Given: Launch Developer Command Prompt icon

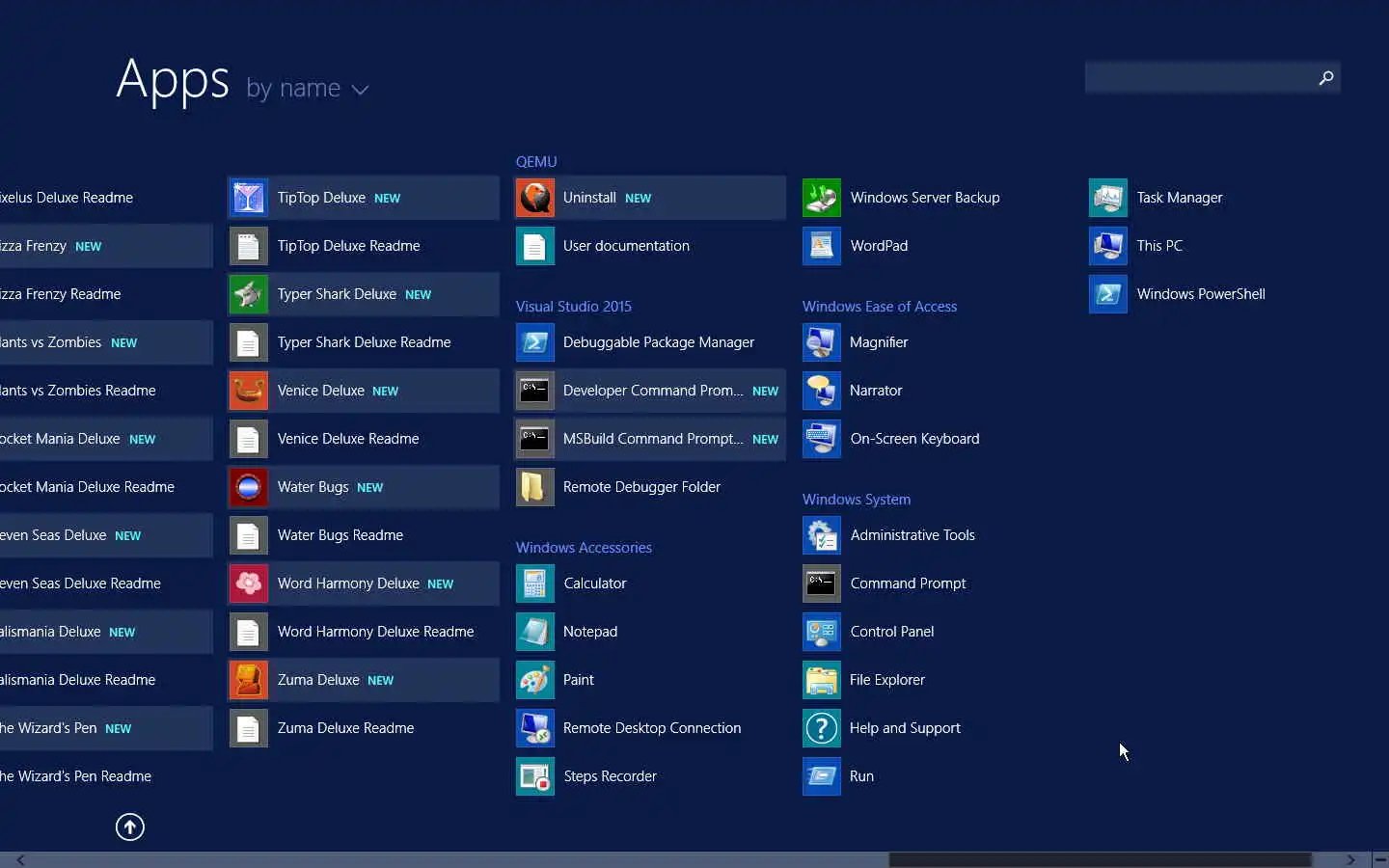Looking at the screenshot, I should coord(534,391).
